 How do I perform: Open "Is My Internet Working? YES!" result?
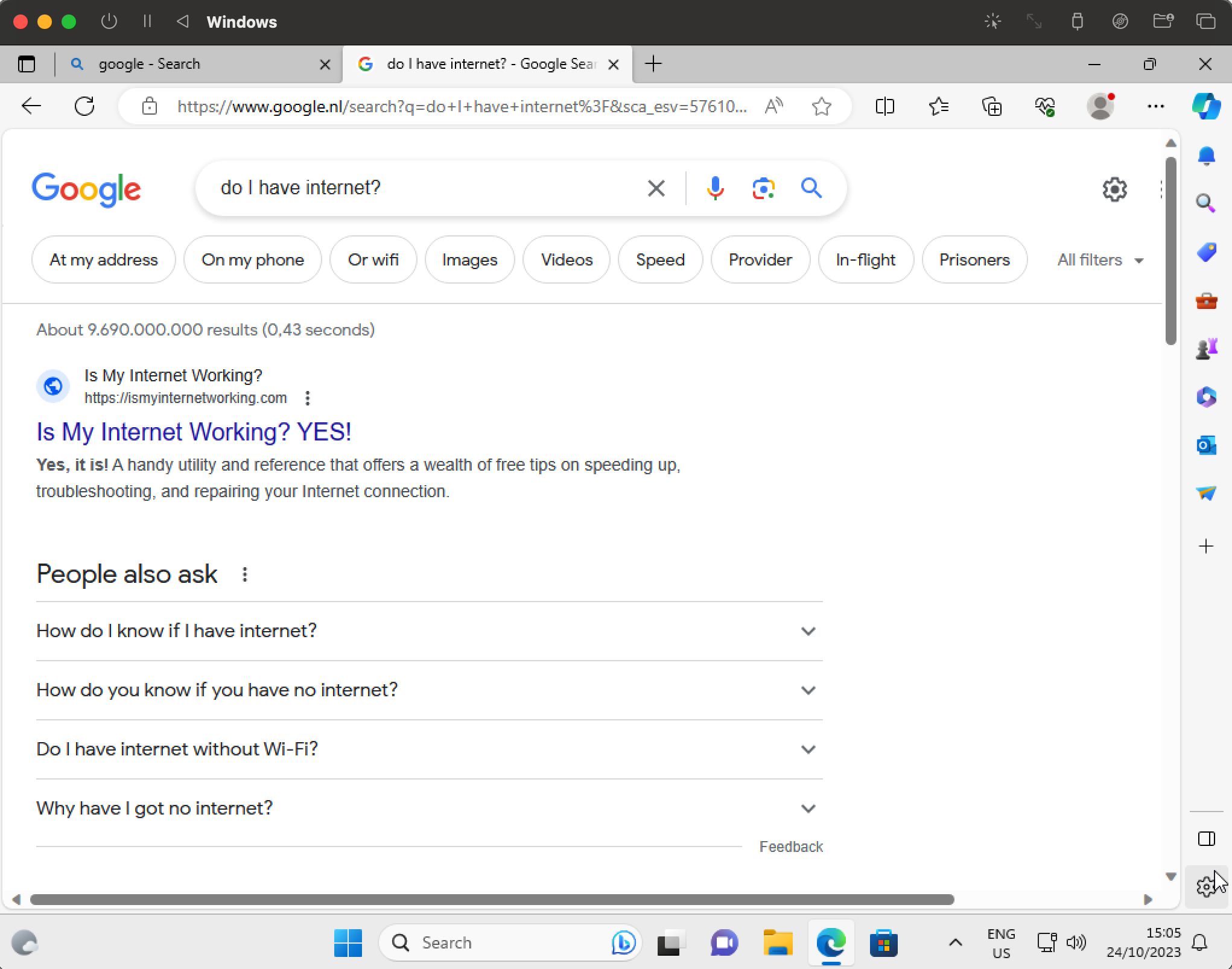coord(194,432)
